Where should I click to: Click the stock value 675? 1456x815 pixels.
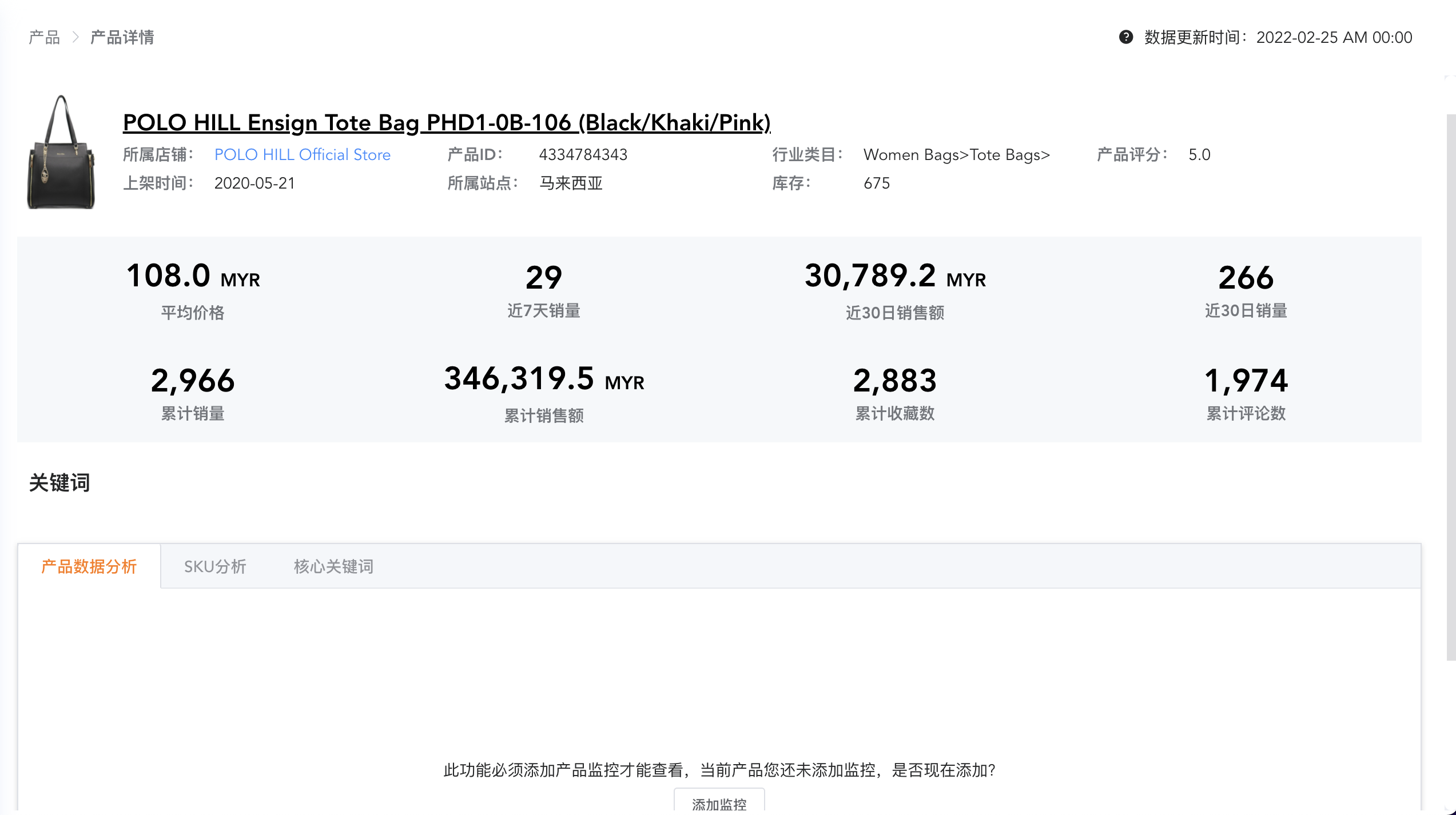(877, 183)
